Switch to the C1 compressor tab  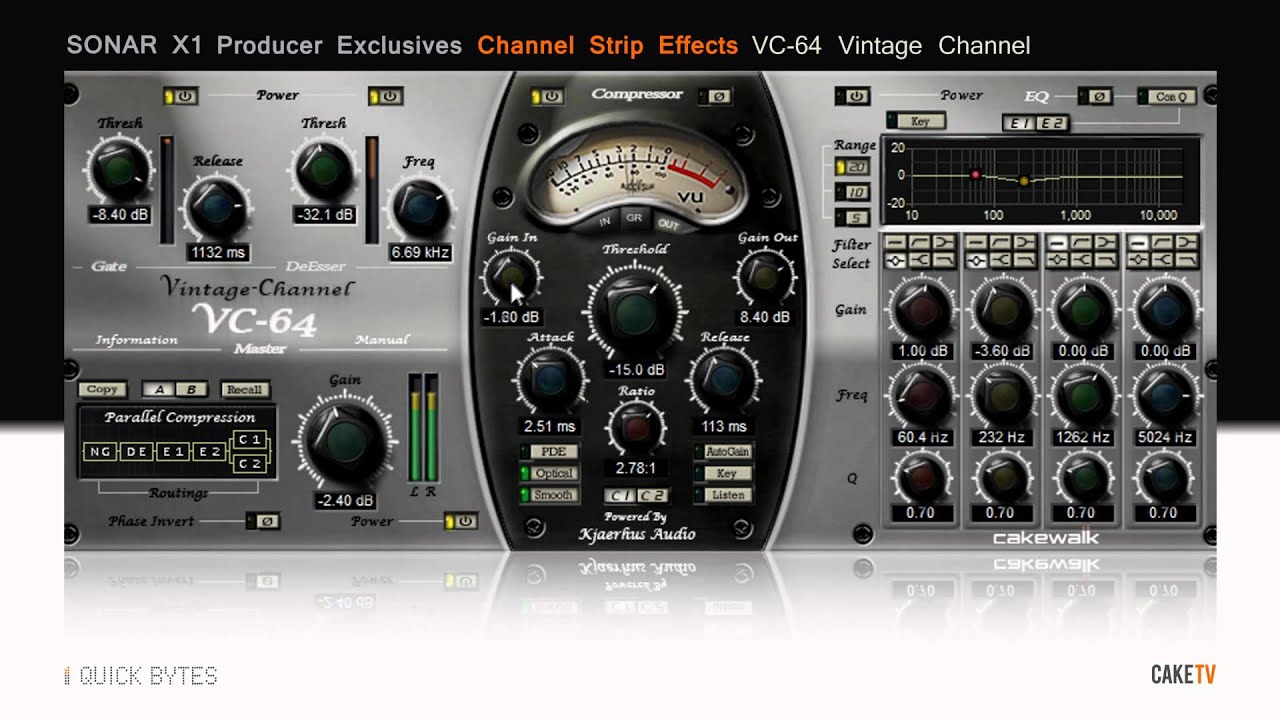tap(620, 495)
